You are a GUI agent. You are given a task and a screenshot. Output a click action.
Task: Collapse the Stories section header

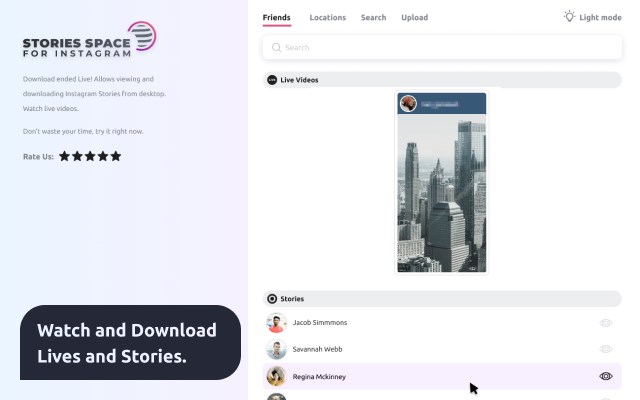click(x=442, y=299)
